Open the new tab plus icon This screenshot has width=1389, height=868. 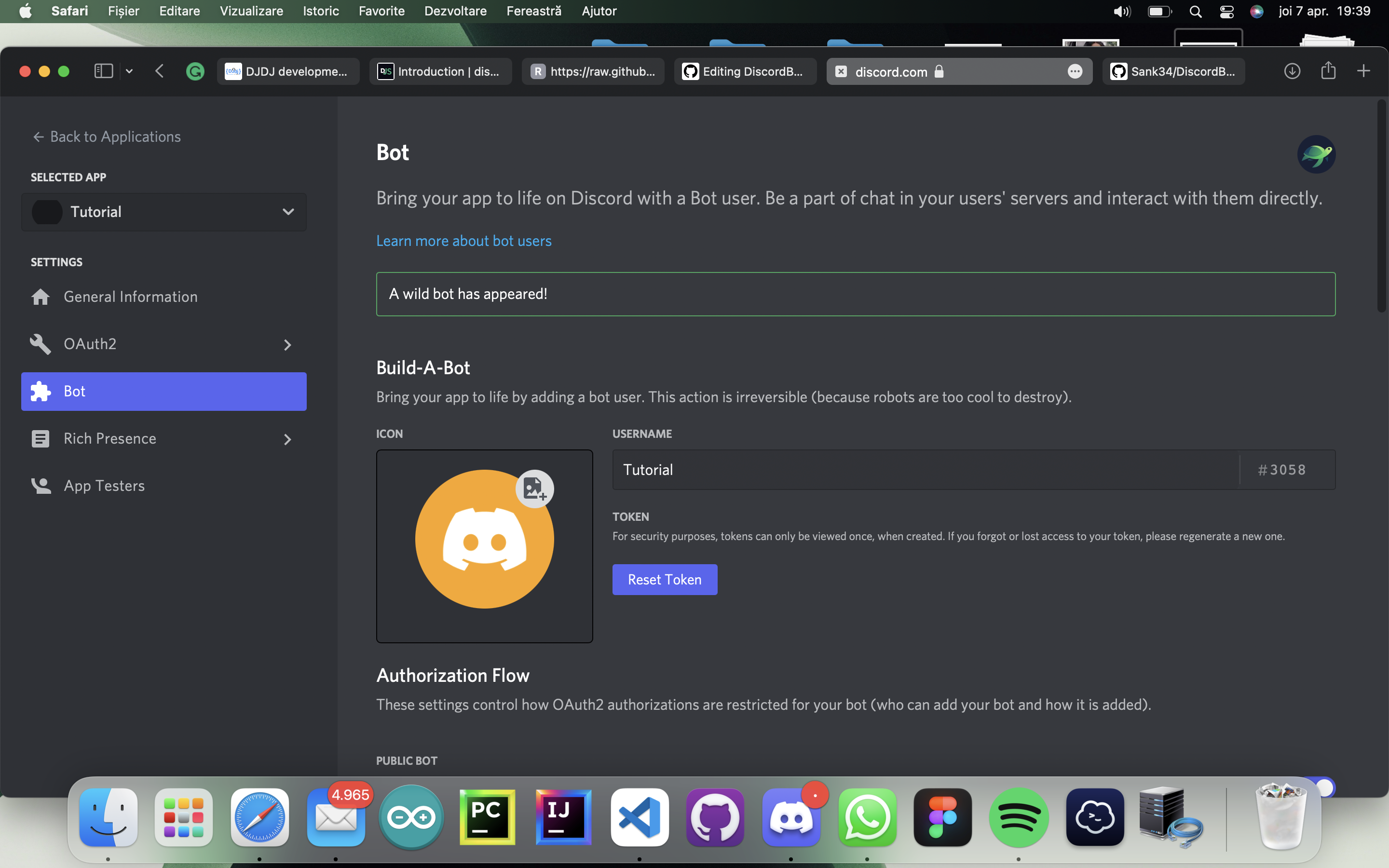coord(1363,71)
